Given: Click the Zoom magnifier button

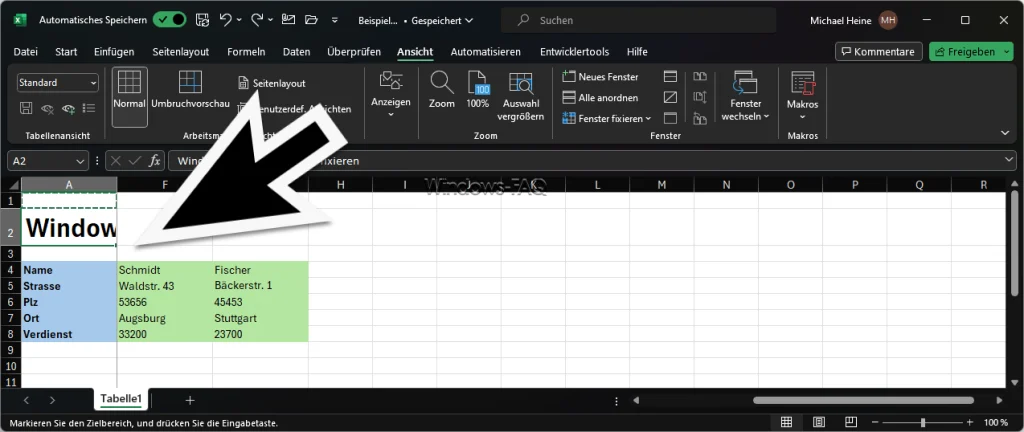Looking at the screenshot, I should pyautogui.click(x=441, y=90).
